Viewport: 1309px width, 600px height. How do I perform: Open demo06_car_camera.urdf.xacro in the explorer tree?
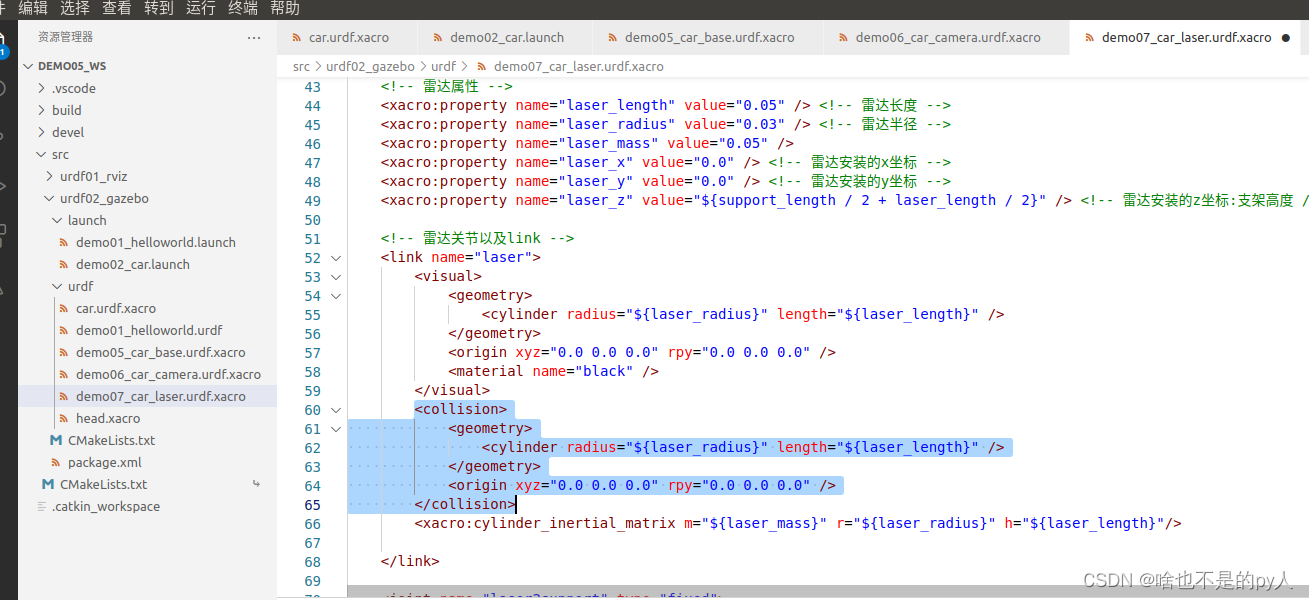pos(168,374)
